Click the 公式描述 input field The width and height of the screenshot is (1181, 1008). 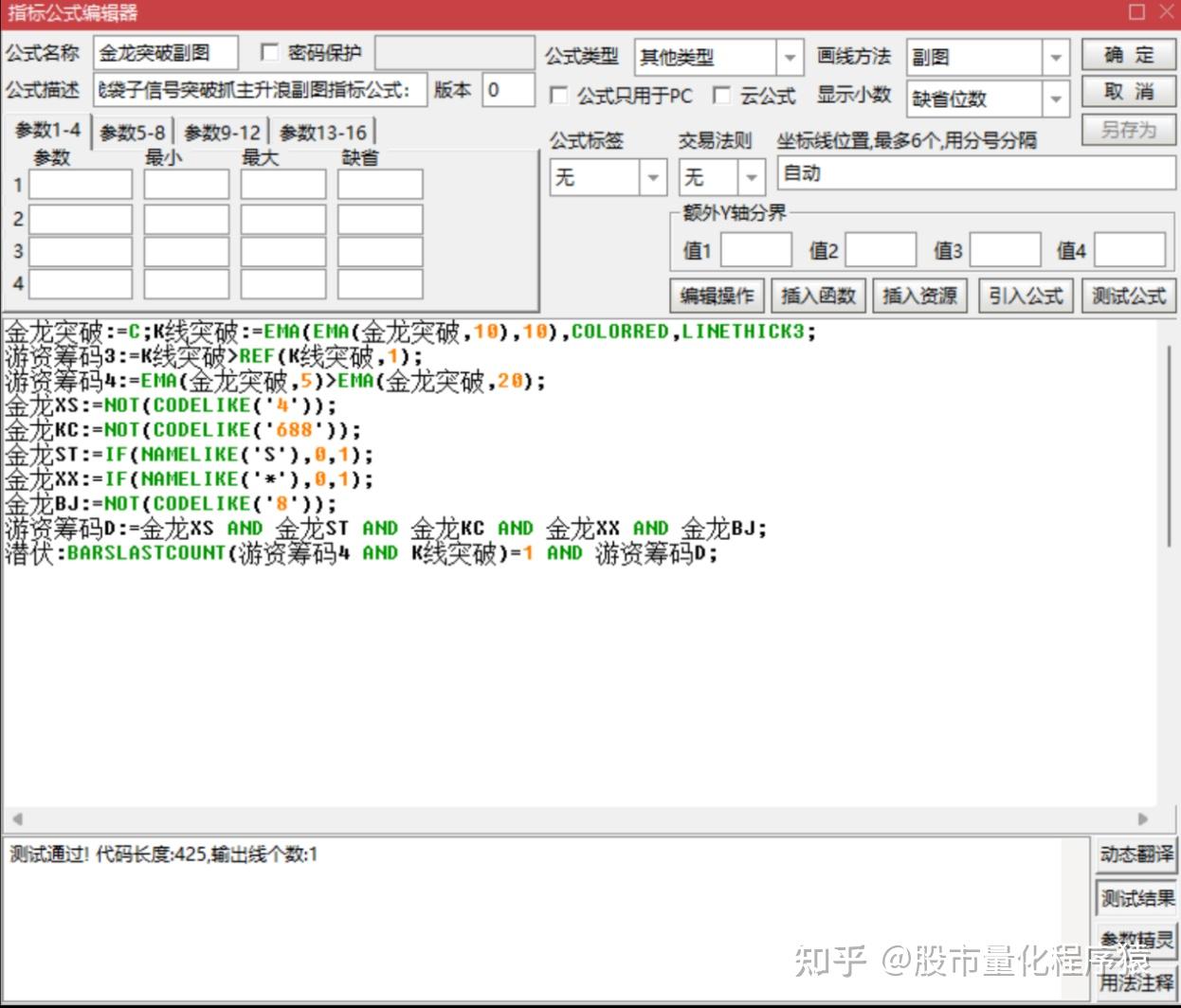[x=260, y=90]
